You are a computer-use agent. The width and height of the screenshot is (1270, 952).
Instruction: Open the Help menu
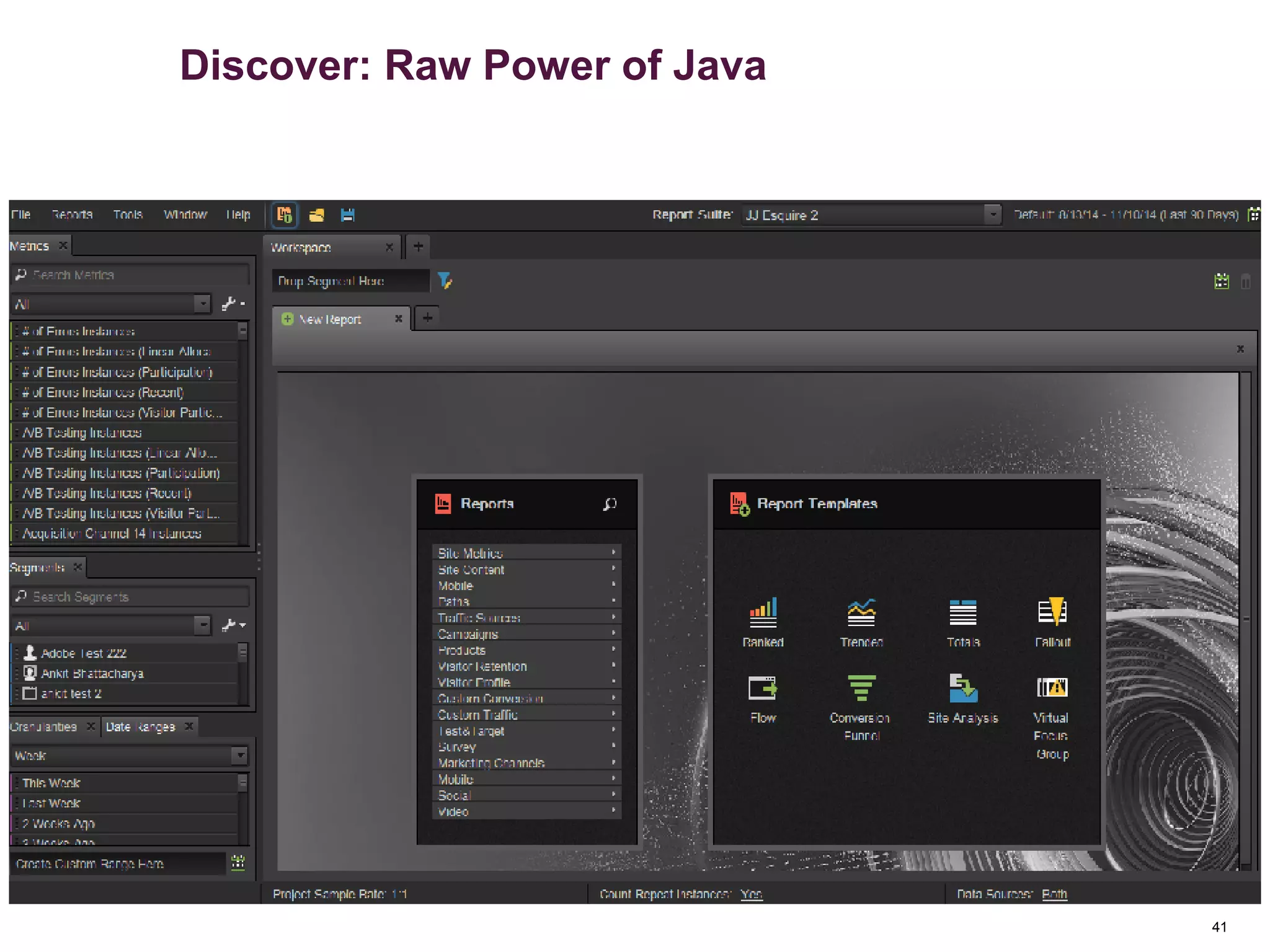point(238,214)
